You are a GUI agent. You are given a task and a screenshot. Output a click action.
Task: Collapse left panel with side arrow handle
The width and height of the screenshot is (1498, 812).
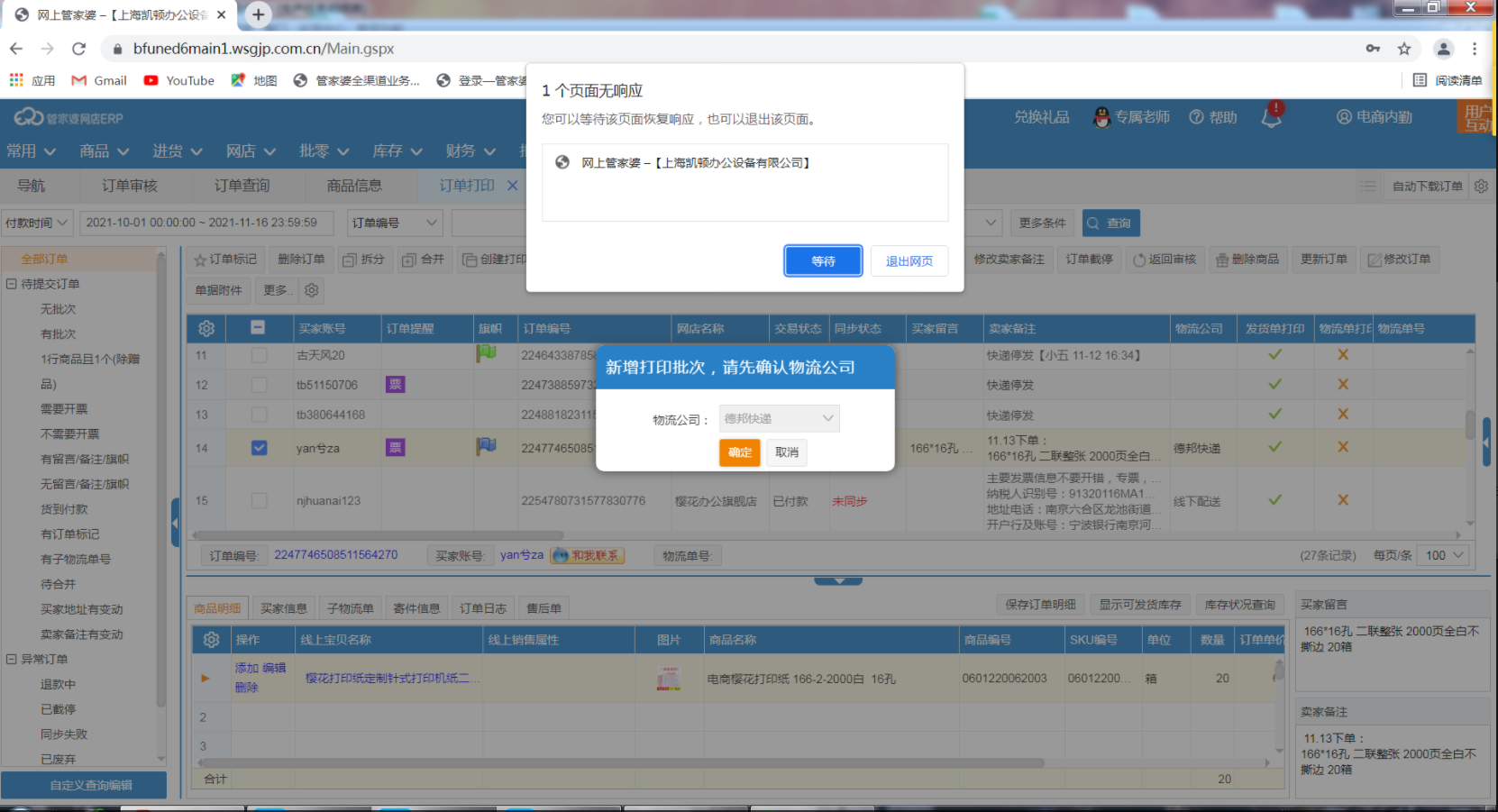175,523
